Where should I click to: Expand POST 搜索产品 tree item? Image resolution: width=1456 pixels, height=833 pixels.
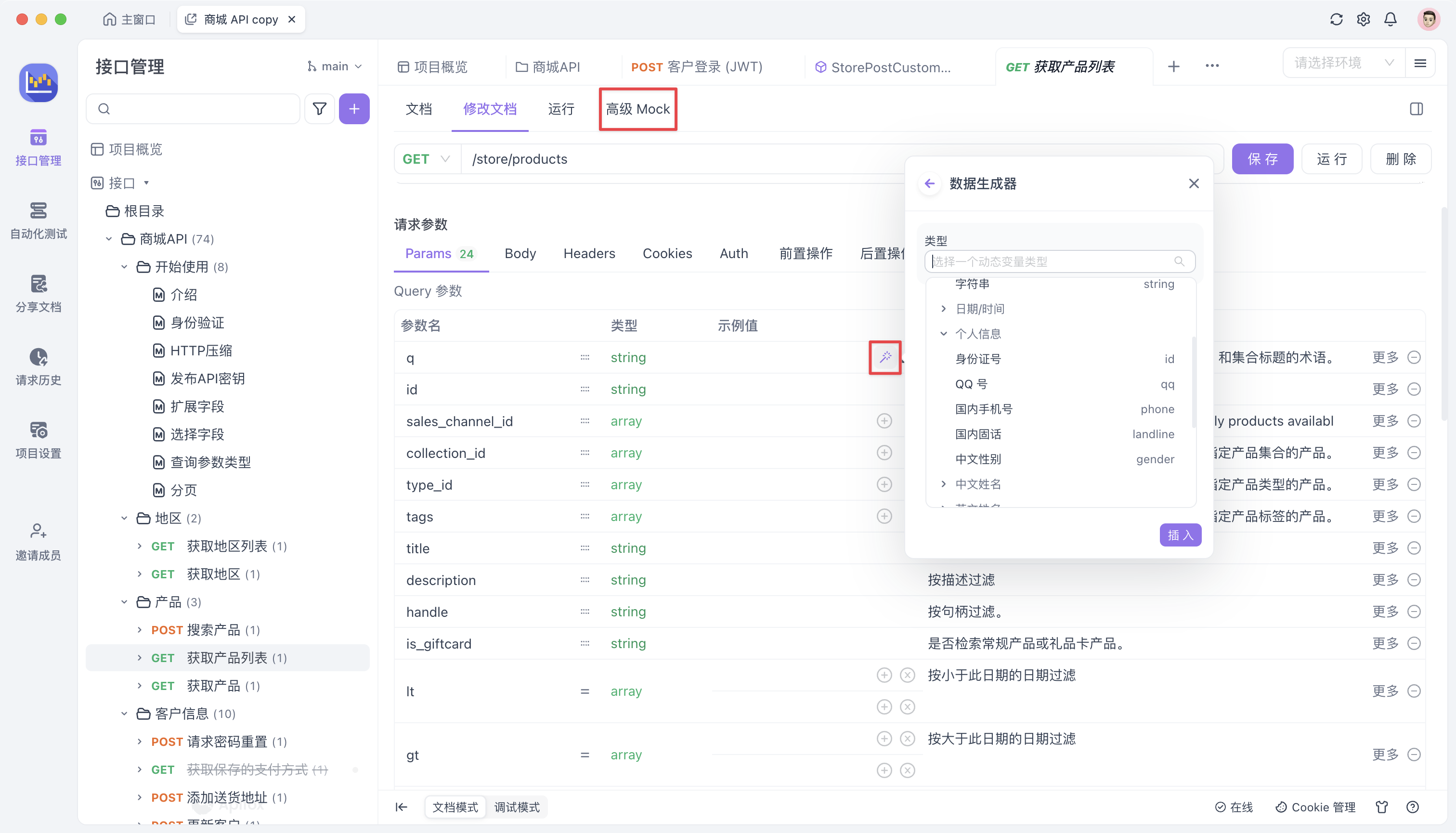pyautogui.click(x=140, y=630)
